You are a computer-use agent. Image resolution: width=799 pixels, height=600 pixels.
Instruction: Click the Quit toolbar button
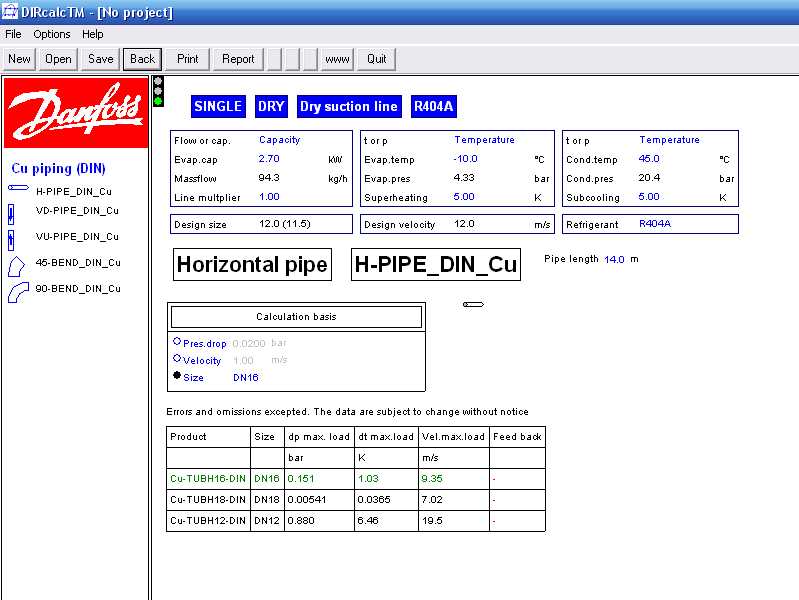pos(377,59)
